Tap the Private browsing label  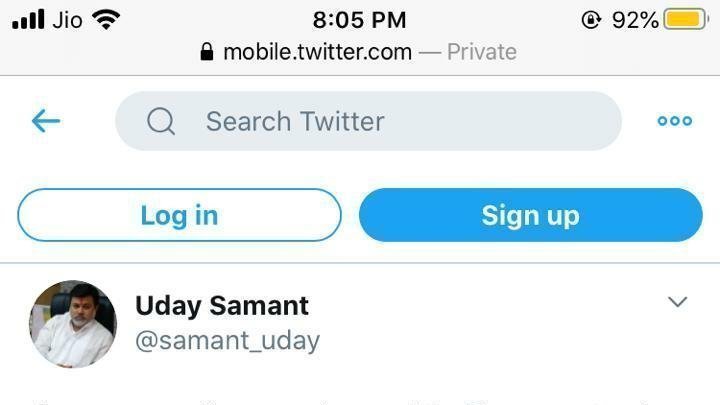tap(481, 52)
